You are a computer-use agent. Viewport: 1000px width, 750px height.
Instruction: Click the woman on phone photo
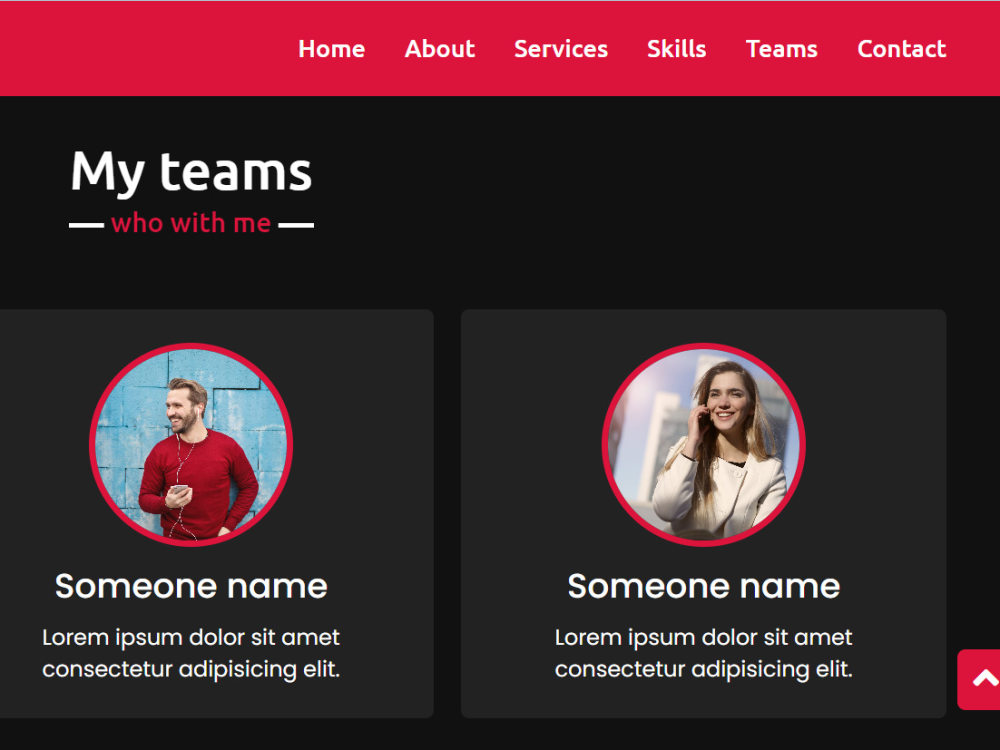(704, 445)
